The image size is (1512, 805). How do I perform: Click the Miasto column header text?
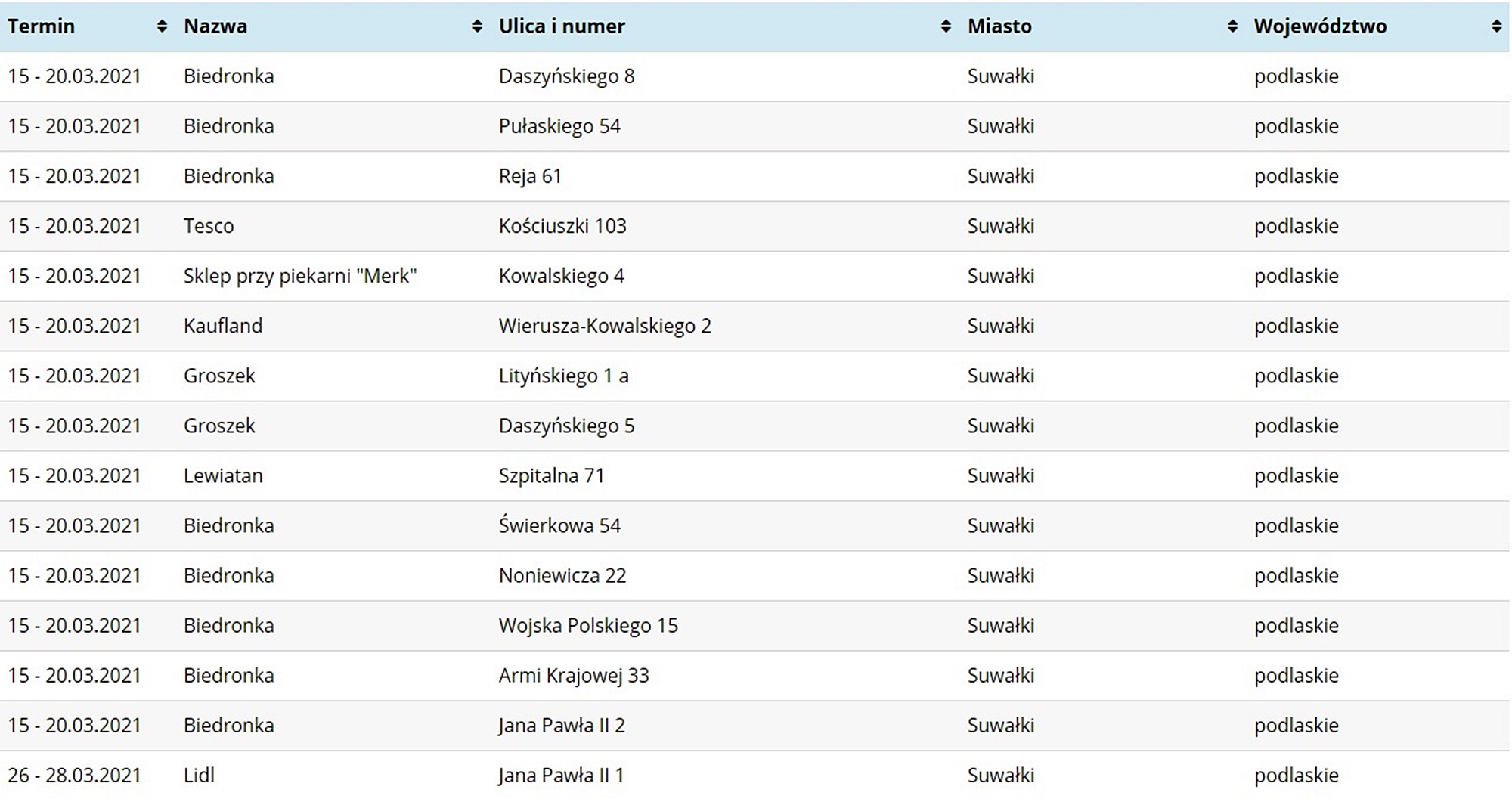coord(999,26)
